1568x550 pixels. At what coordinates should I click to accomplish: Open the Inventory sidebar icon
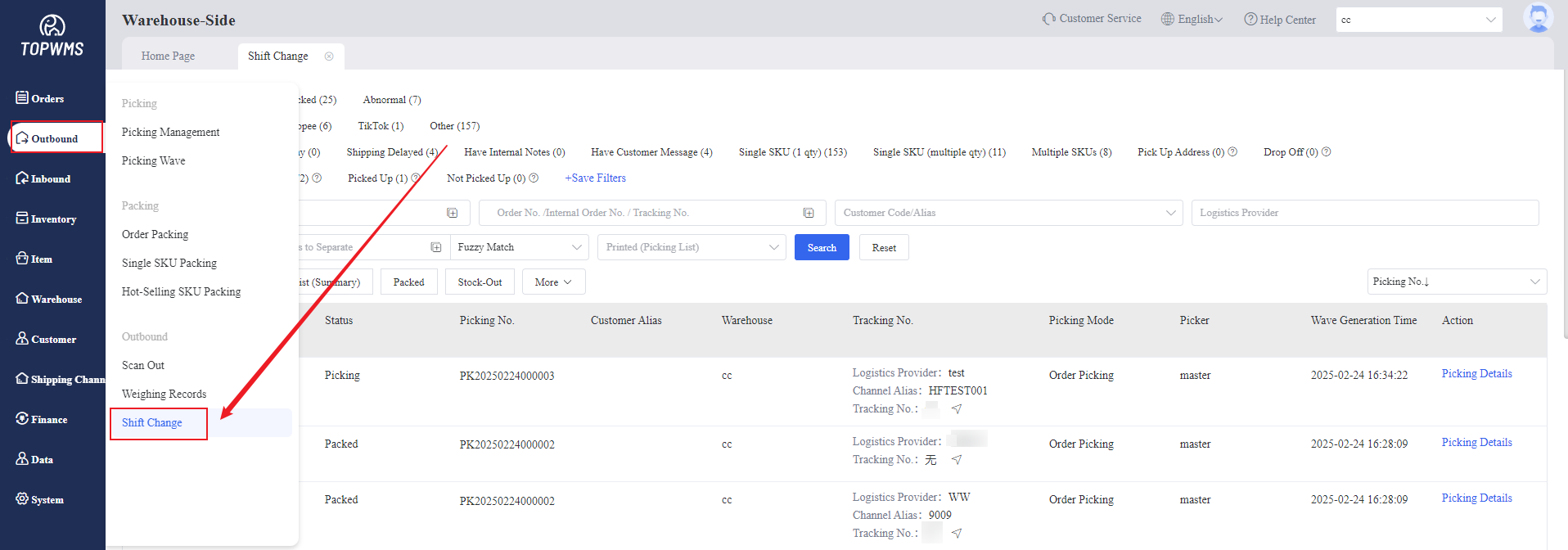(x=22, y=219)
